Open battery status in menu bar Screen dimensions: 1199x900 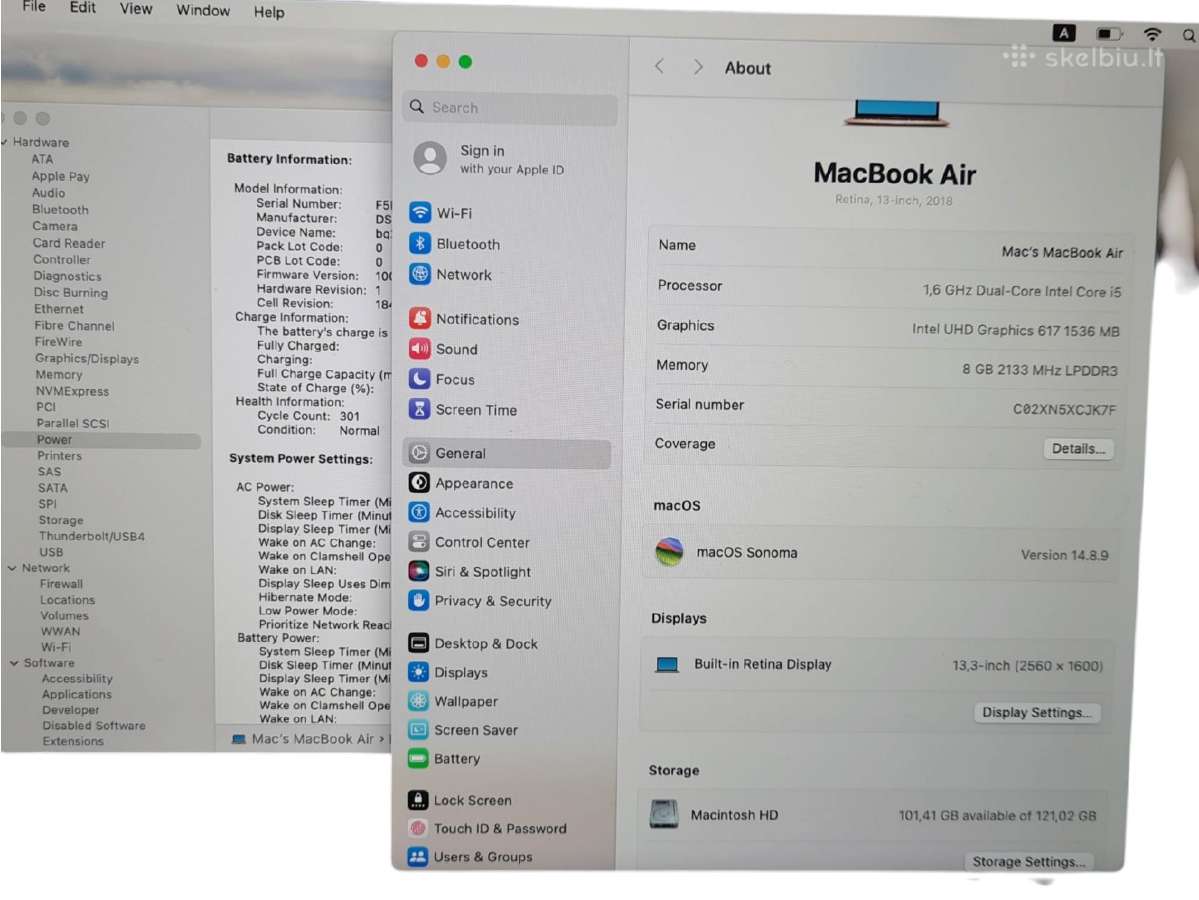pos(1109,34)
